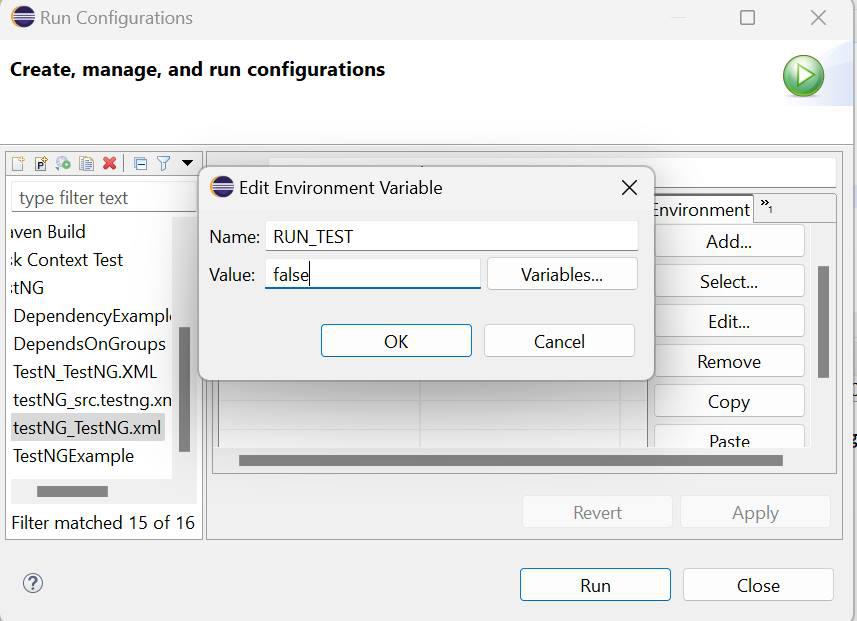Select testNG_TestNG.xml in the configuration list
857x621 pixels.
click(87, 428)
